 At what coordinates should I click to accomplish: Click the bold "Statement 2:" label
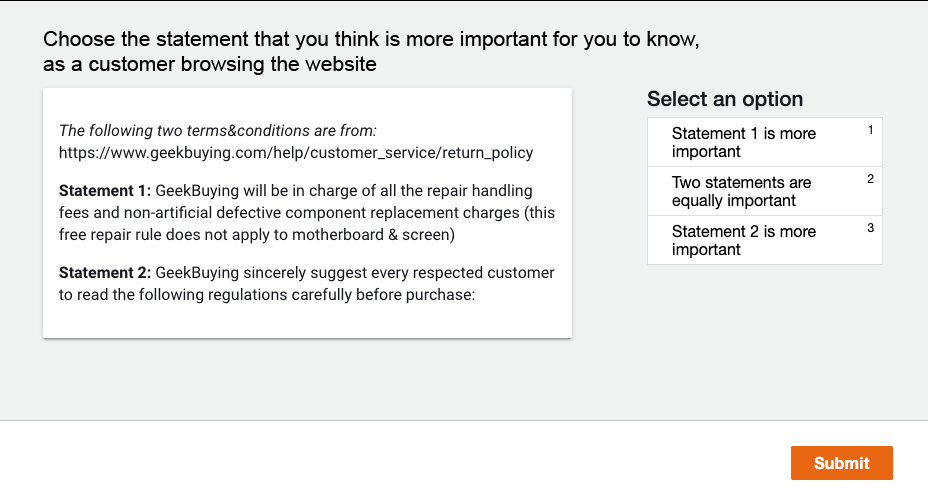[105, 273]
